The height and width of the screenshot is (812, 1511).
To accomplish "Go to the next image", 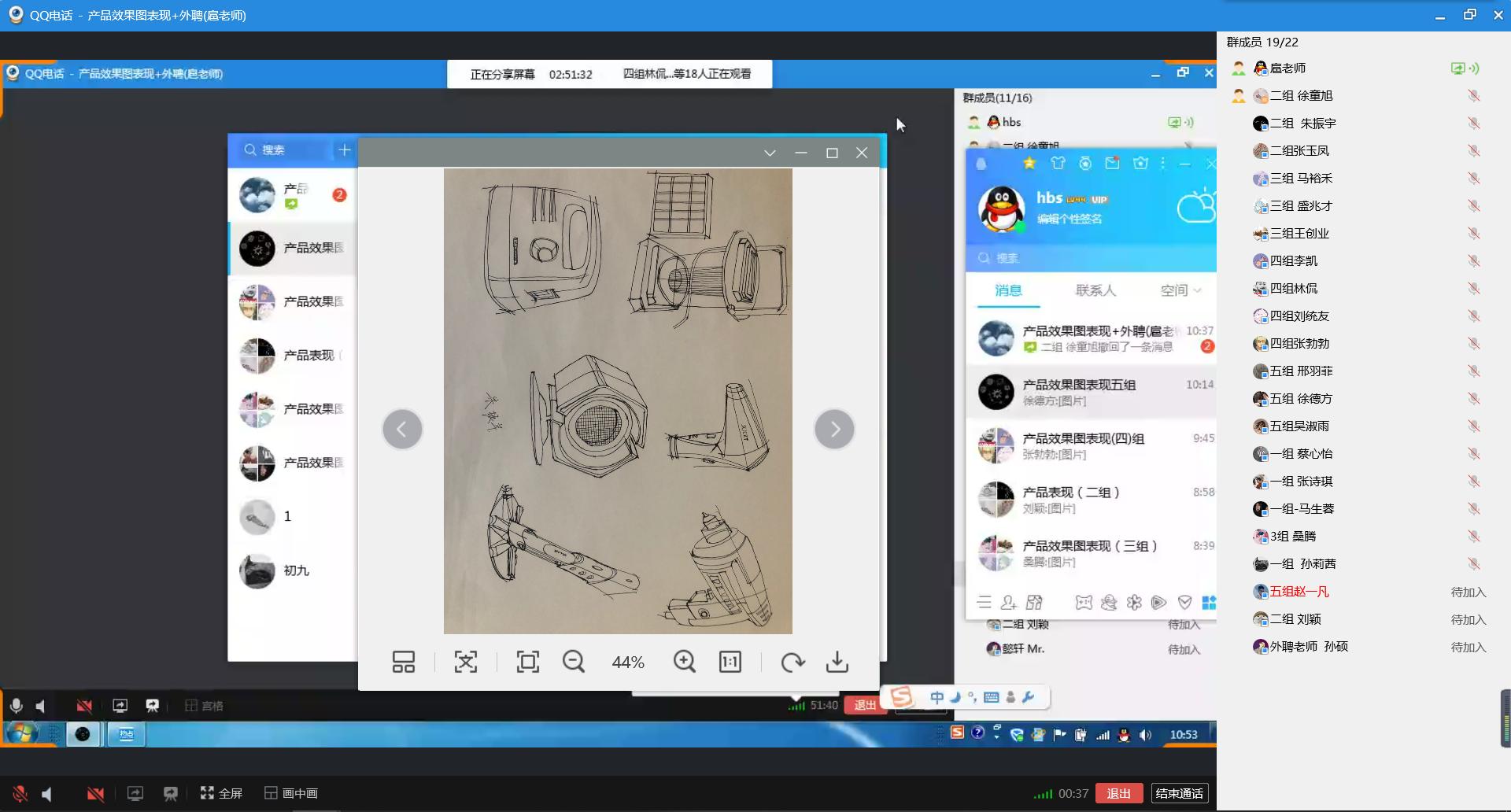I will [x=834, y=429].
